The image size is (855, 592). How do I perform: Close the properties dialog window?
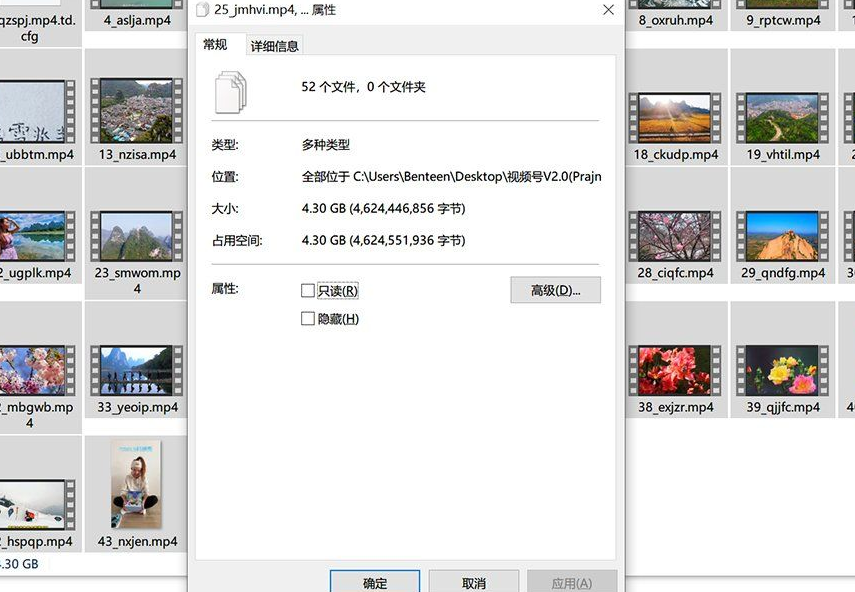click(x=608, y=10)
